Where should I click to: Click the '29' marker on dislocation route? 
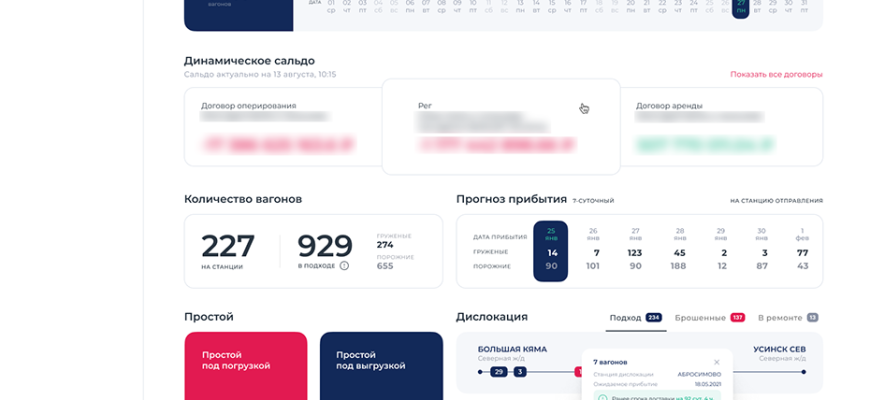pyautogui.click(x=498, y=372)
